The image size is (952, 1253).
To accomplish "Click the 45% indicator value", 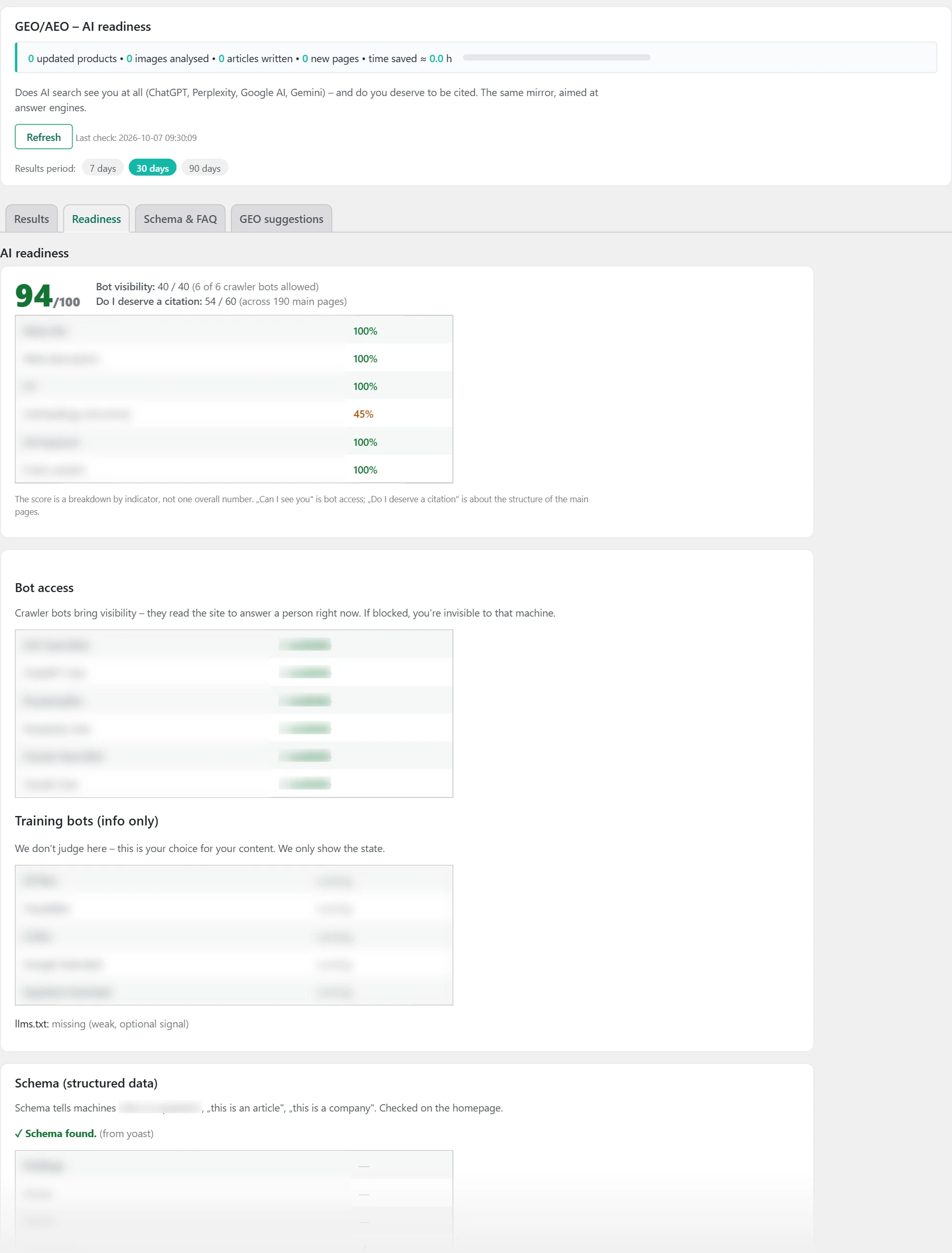I will click(363, 414).
